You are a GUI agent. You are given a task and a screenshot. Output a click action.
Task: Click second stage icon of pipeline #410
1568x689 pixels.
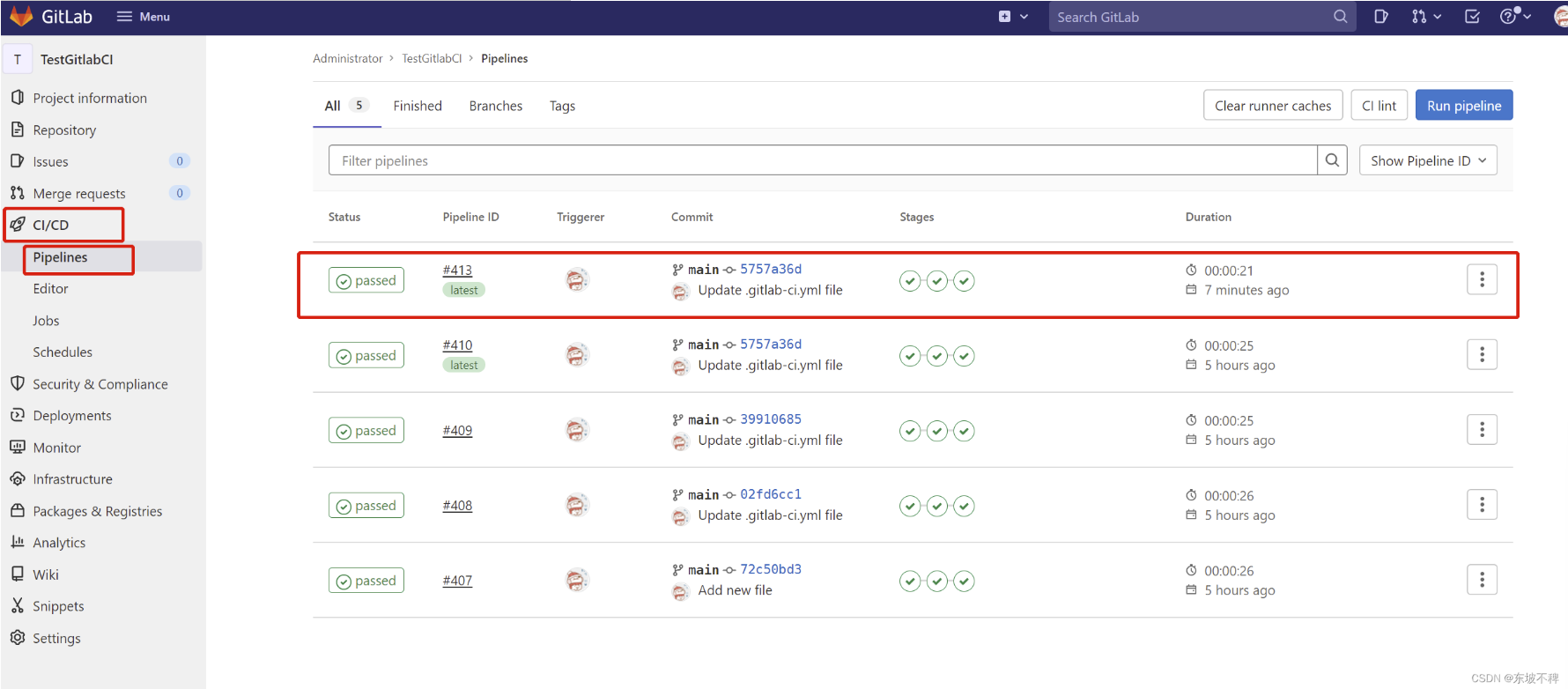(937, 356)
